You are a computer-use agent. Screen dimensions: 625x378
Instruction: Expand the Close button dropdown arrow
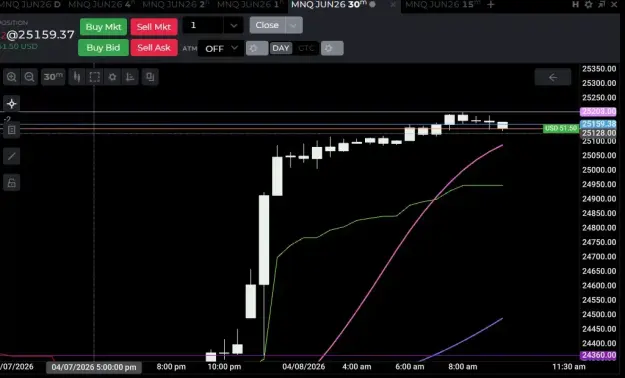[x=294, y=26]
